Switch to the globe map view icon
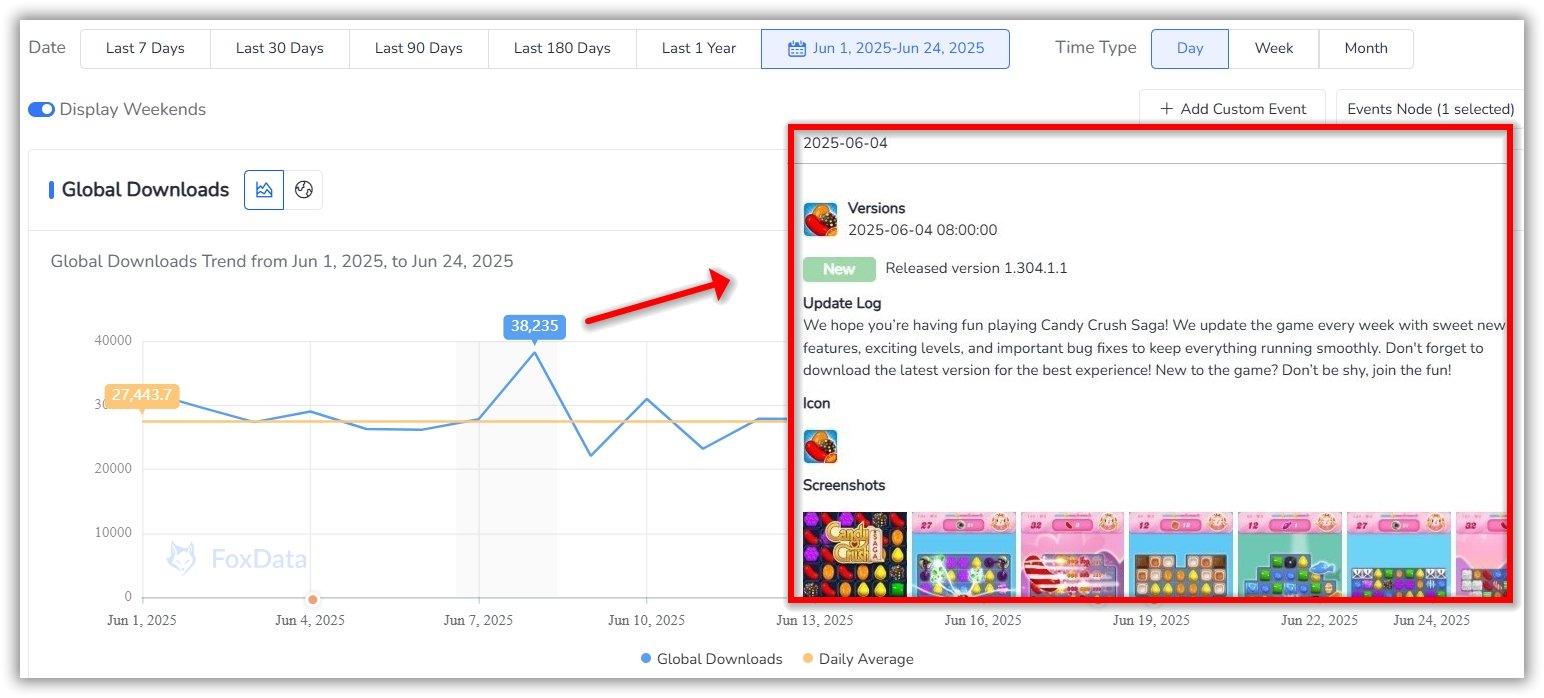This screenshot has height=698, width=1544. pyautogui.click(x=304, y=190)
